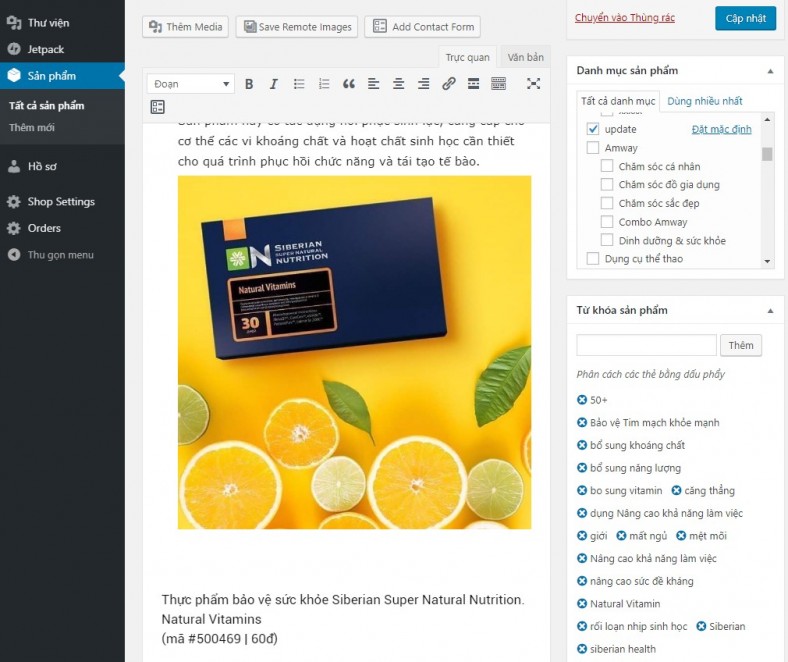This screenshot has width=788, height=662.
Task: Toggle bold formatting in editor toolbar
Action: tap(249, 84)
